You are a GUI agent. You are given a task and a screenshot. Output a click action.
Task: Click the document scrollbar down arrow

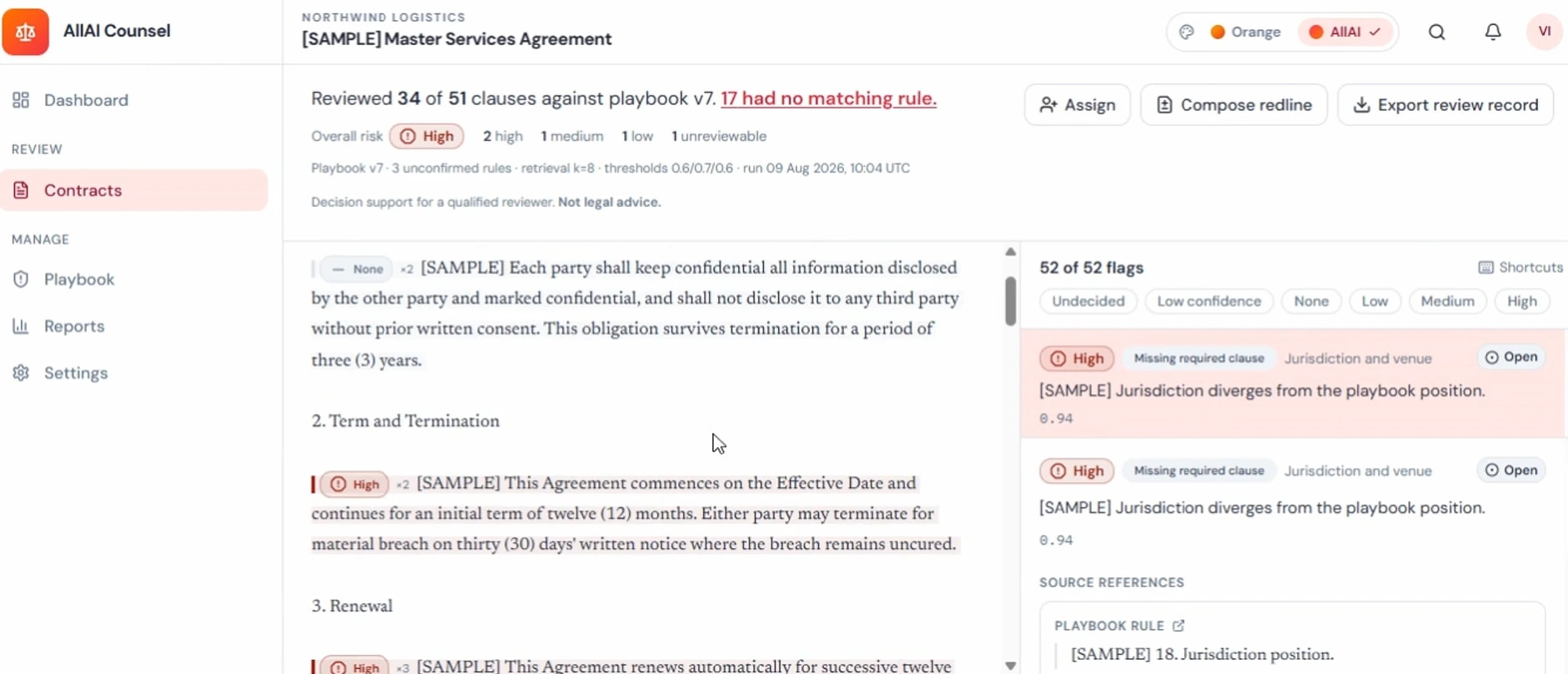tap(1010, 666)
